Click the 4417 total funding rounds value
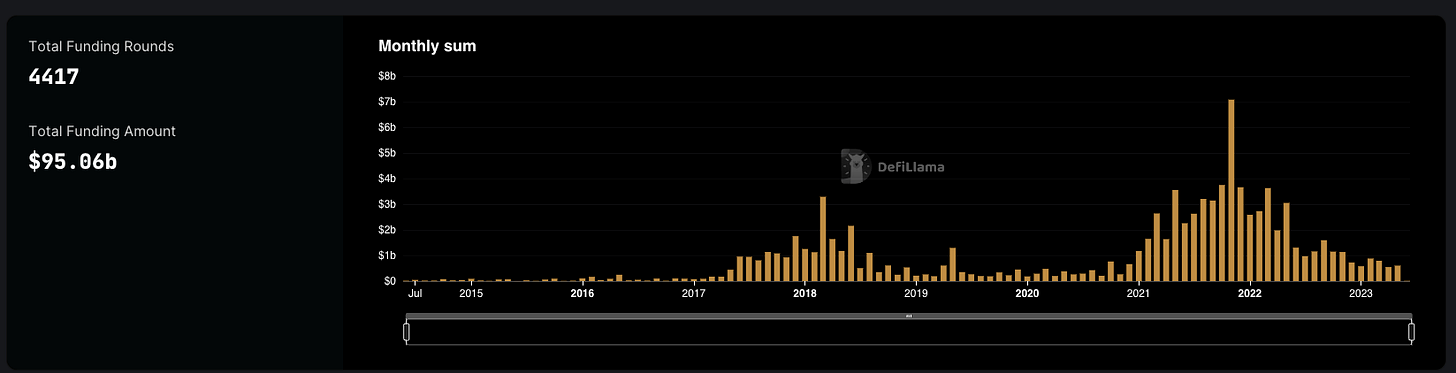Image resolution: width=1456 pixels, height=373 pixels. coord(53,76)
